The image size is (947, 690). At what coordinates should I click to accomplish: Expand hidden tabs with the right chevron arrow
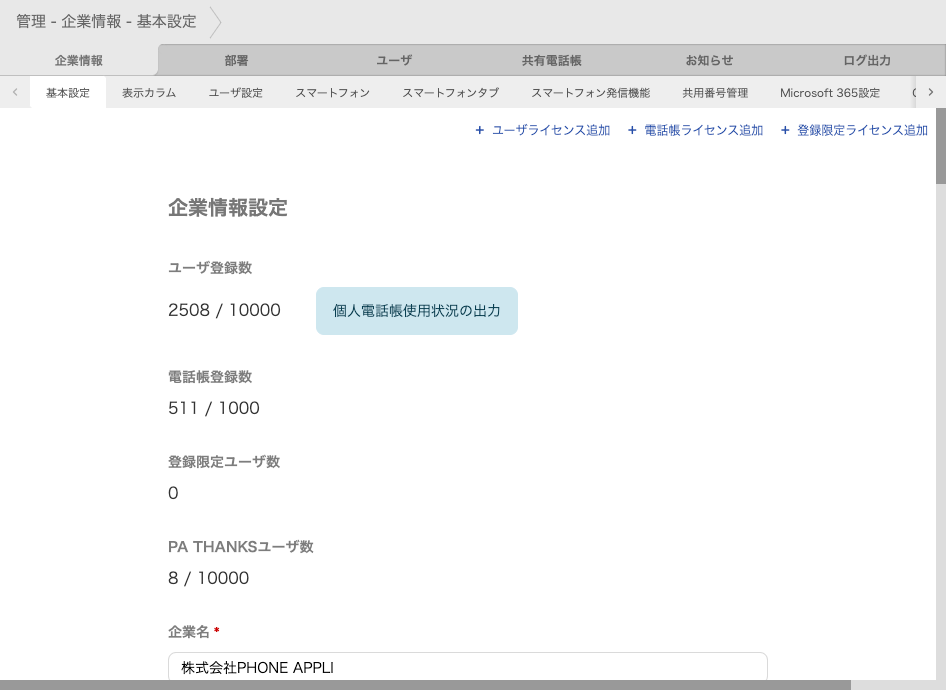click(x=931, y=92)
